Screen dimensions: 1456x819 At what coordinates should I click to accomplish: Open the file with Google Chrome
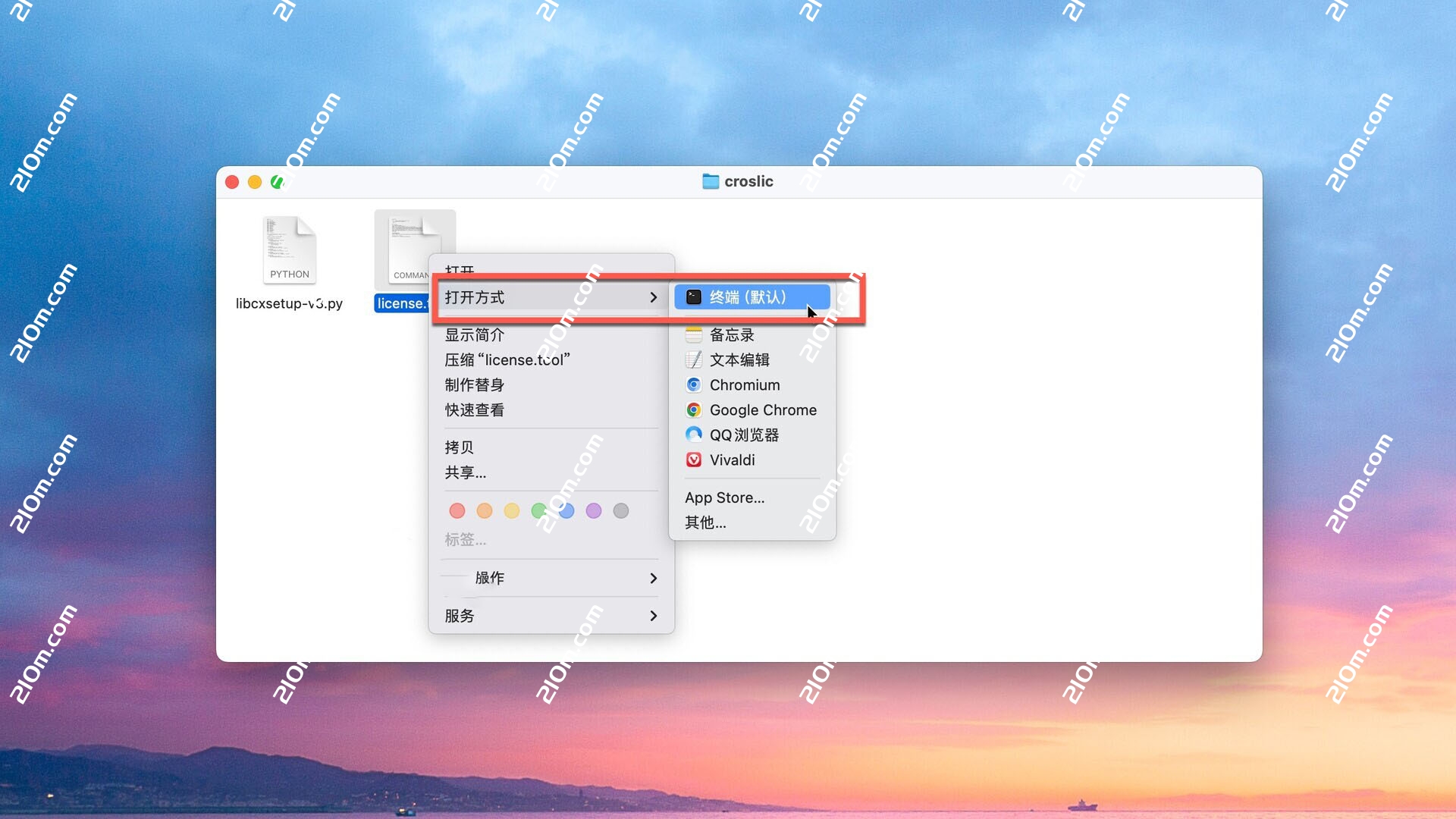[x=762, y=409]
